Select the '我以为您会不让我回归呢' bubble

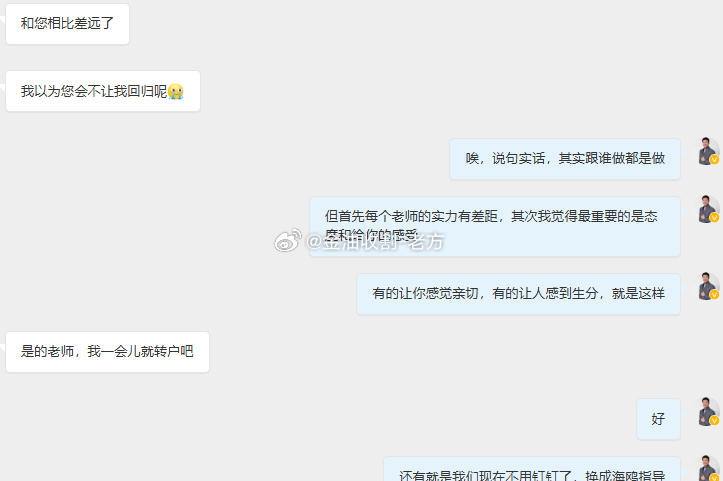point(103,91)
